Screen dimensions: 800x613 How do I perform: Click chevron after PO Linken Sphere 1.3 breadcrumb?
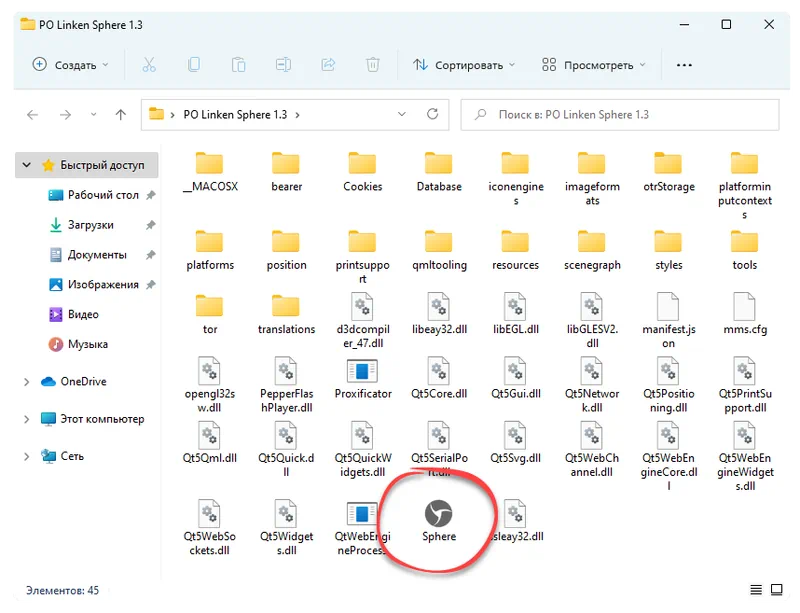coord(297,115)
